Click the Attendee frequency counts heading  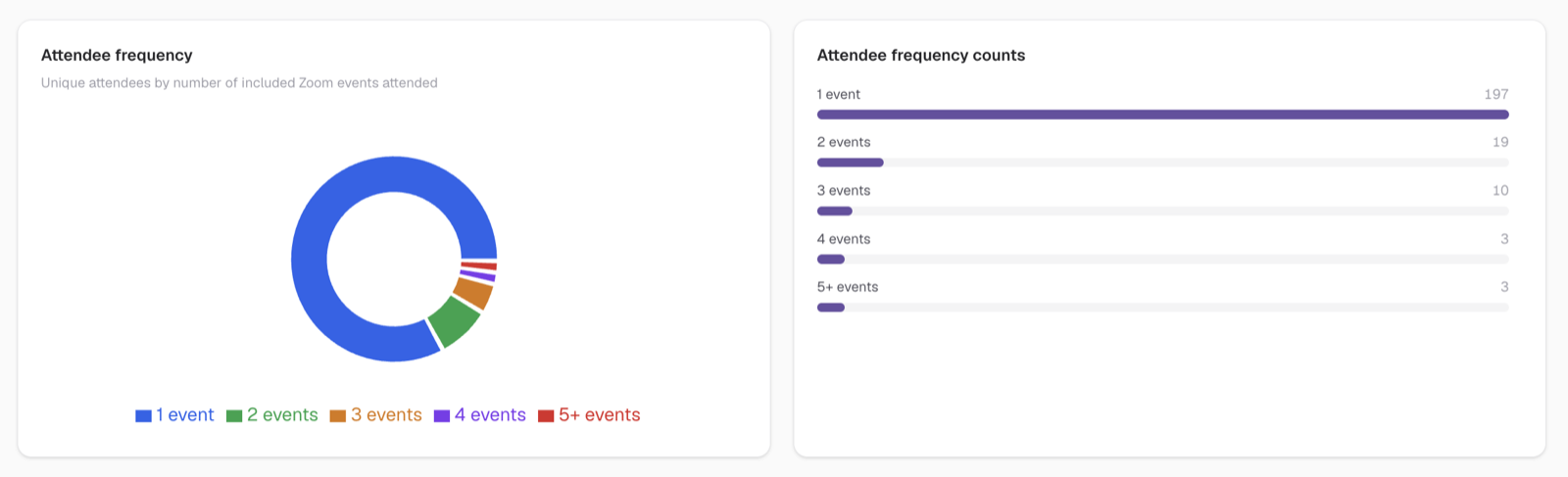(x=921, y=56)
